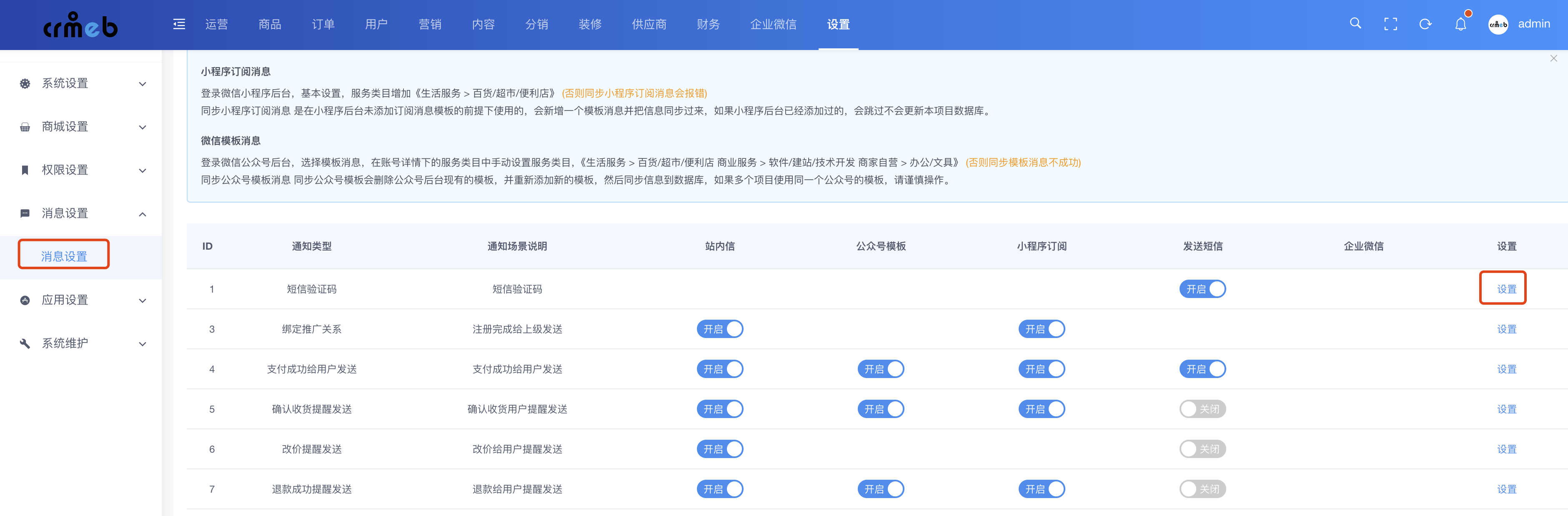This screenshot has width=1568, height=516.
Task: Open 设置 link for 绑定推广关系 row
Action: click(1506, 329)
